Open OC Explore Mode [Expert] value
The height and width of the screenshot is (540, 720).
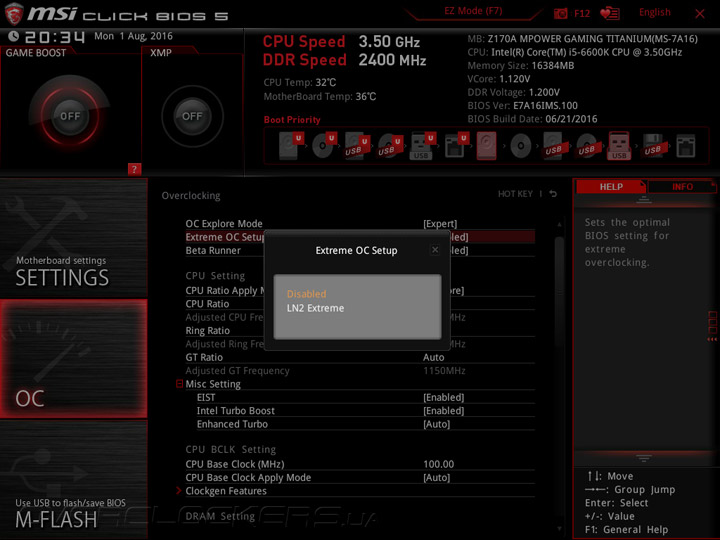(440, 224)
